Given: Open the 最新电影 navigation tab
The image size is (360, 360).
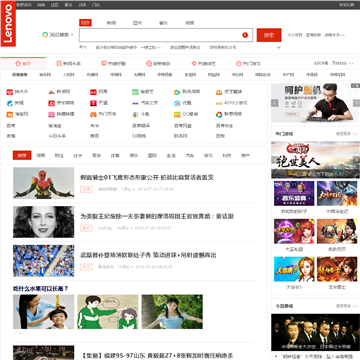Looking at the screenshot, I should [158, 63].
